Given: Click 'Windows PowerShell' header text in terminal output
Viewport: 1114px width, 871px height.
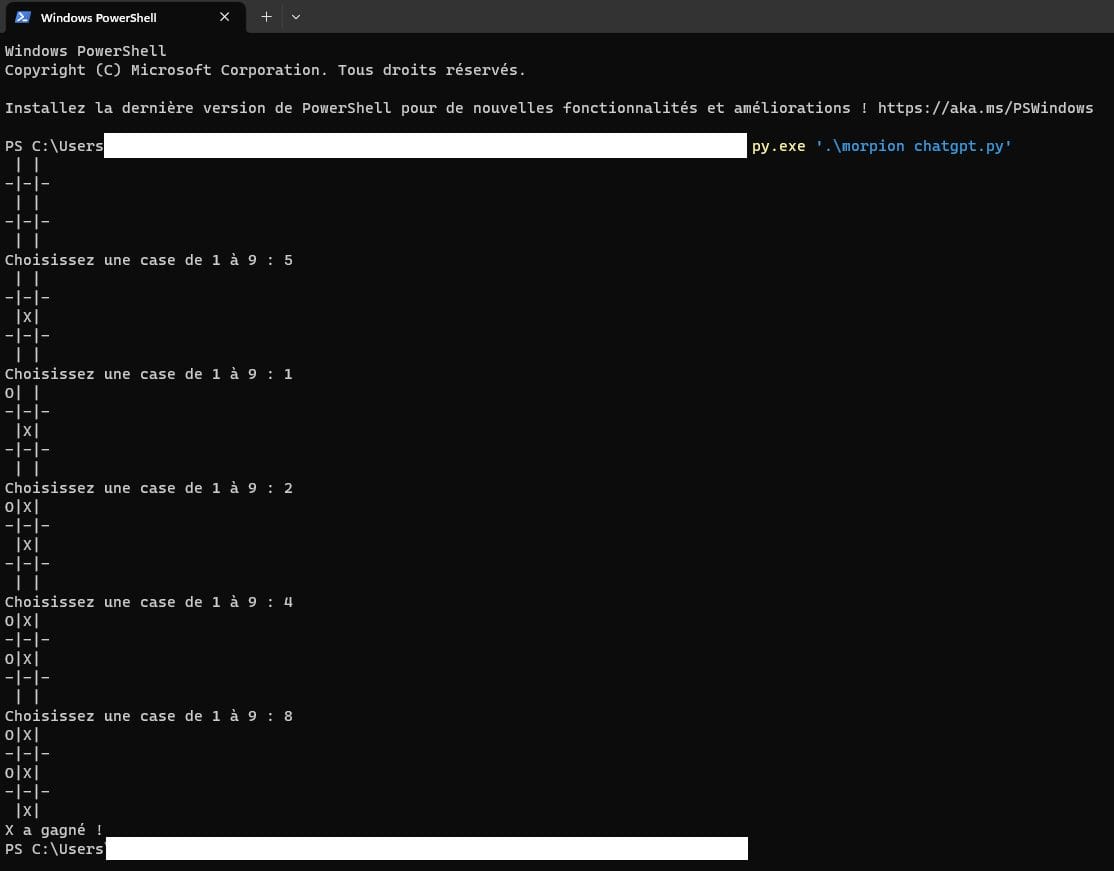Looking at the screenshot, I should point(85,51).
